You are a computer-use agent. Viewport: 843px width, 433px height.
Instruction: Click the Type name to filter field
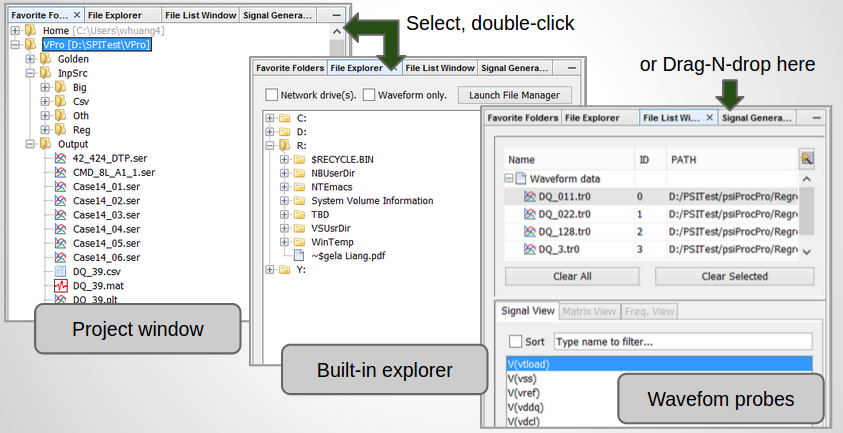point(682,342)
